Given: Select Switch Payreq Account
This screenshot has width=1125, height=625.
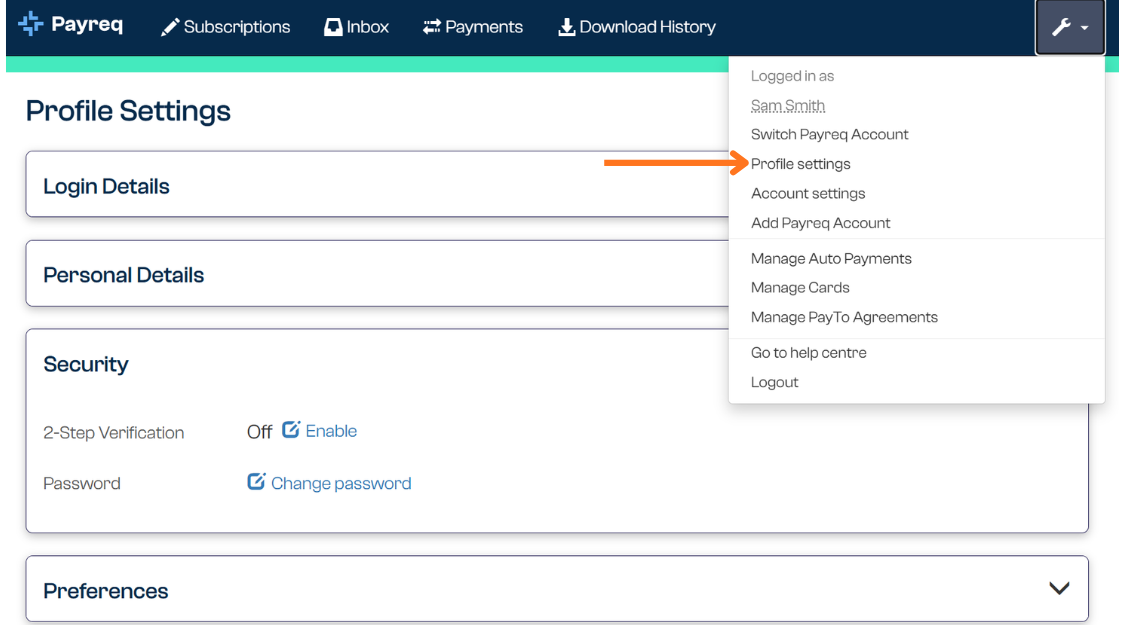Looking at the screenshot, I should coord(829,134).
